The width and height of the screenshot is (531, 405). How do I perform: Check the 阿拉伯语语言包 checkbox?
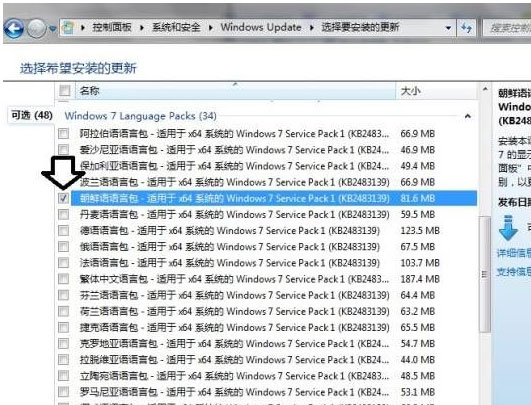coord(63,133)
